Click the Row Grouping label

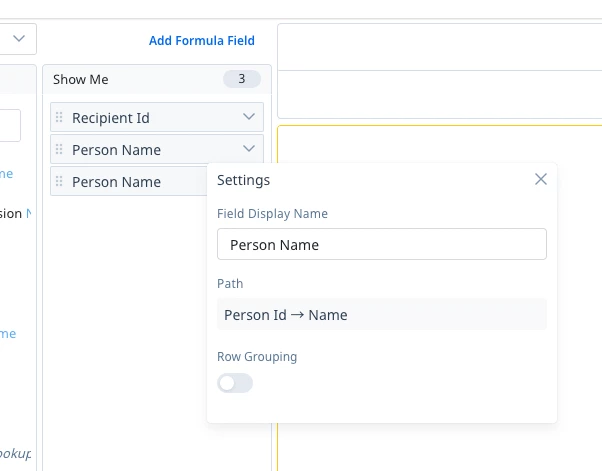click(257, 357)
